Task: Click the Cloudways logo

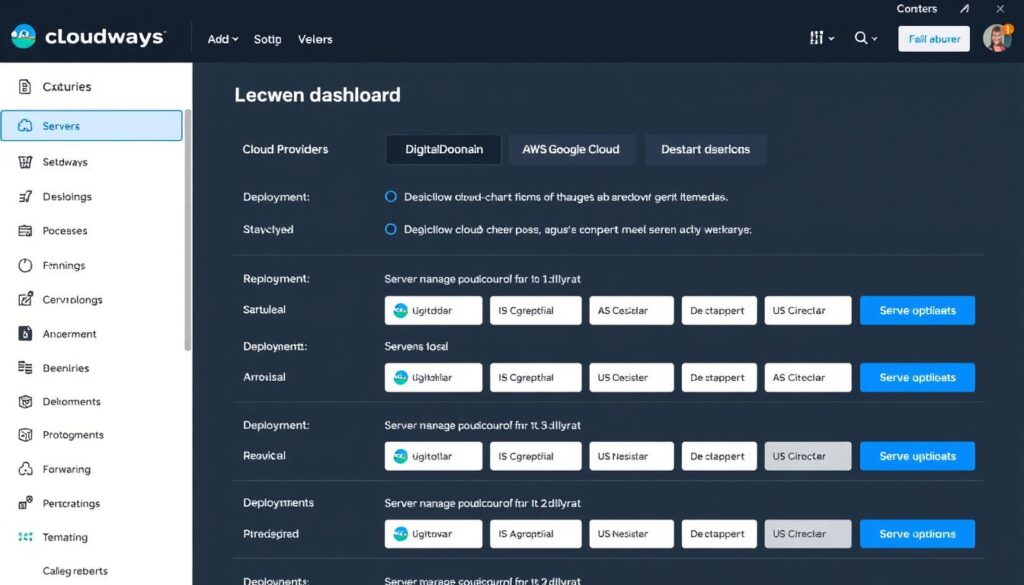Action: click(x=88, y=38)
